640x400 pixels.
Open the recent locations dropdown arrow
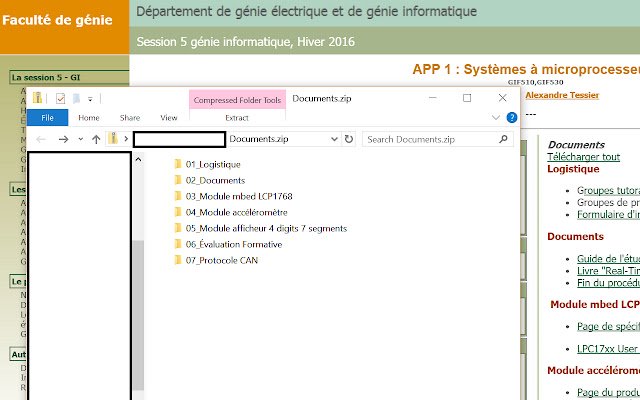[x=80, y=139]
